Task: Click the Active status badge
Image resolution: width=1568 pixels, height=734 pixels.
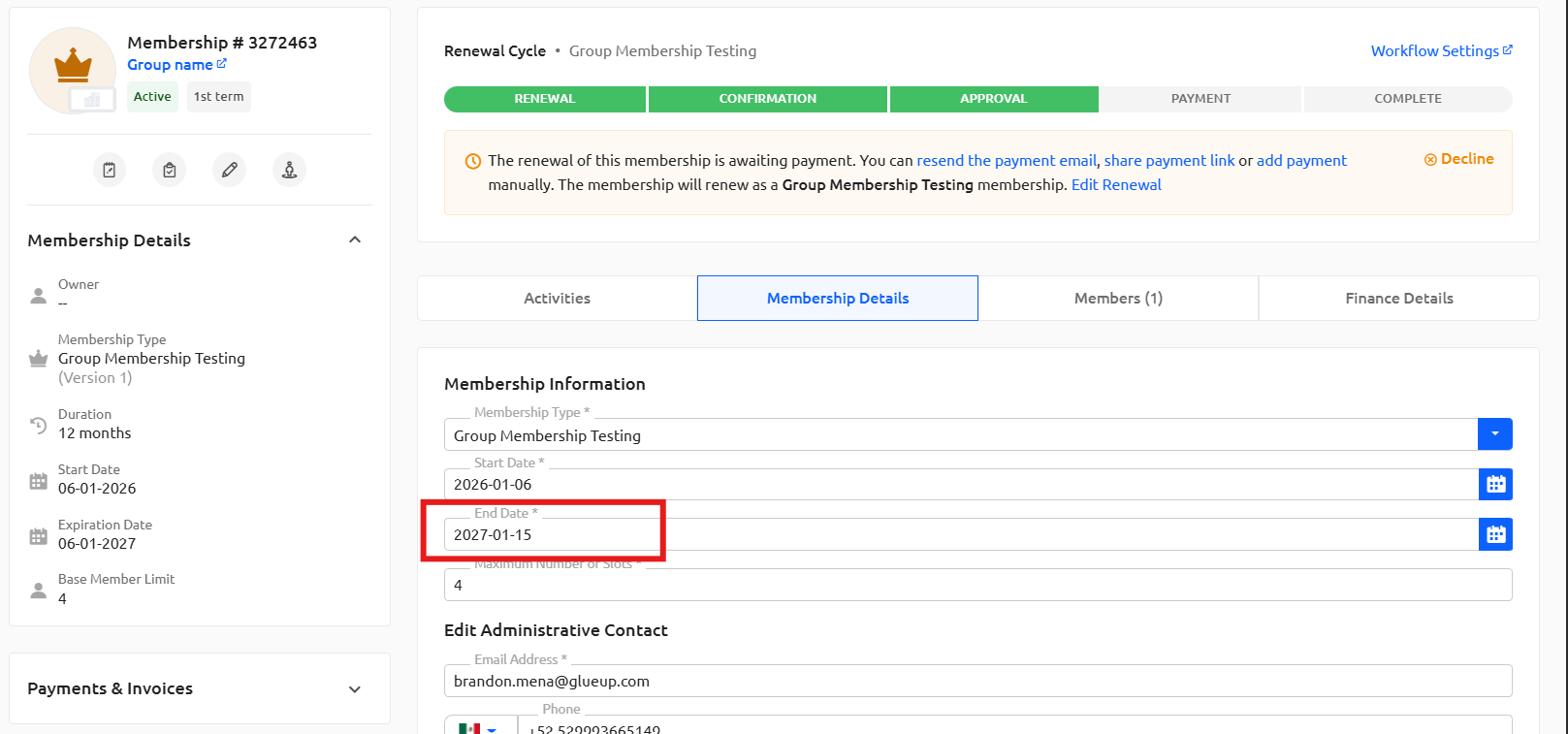Action: pos(152,97)
